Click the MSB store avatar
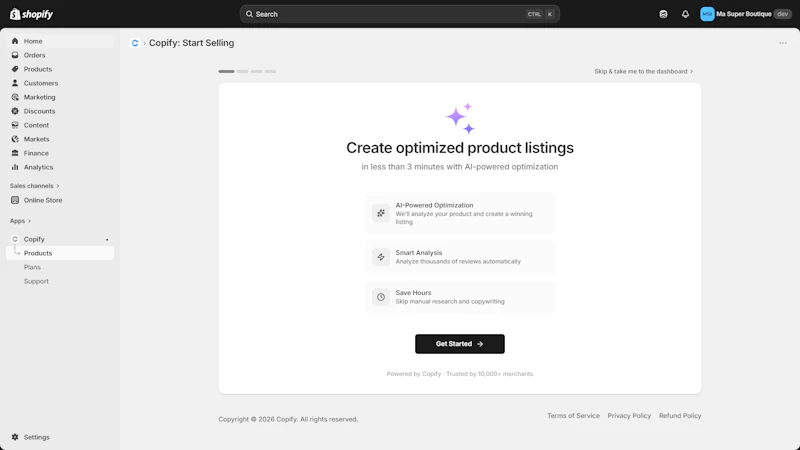Viewport: 800px width, 450px height. coord(707,14)
